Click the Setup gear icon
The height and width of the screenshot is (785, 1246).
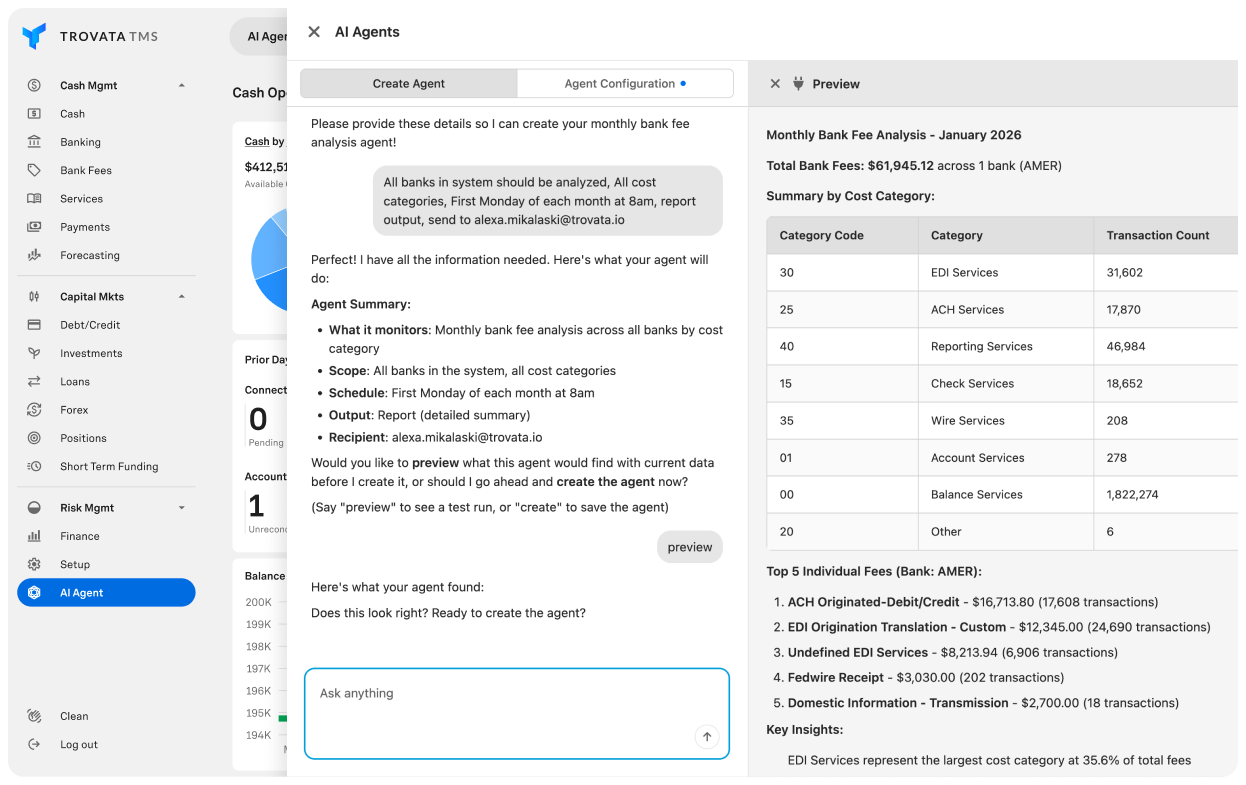[x=34, y=564]
